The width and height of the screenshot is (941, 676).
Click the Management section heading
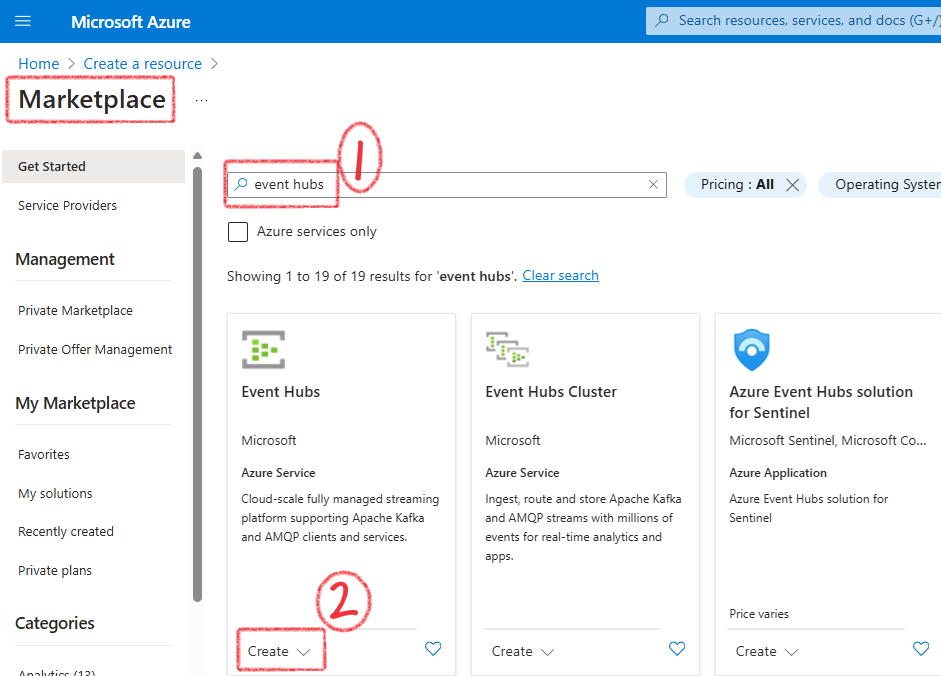point(65,259)
